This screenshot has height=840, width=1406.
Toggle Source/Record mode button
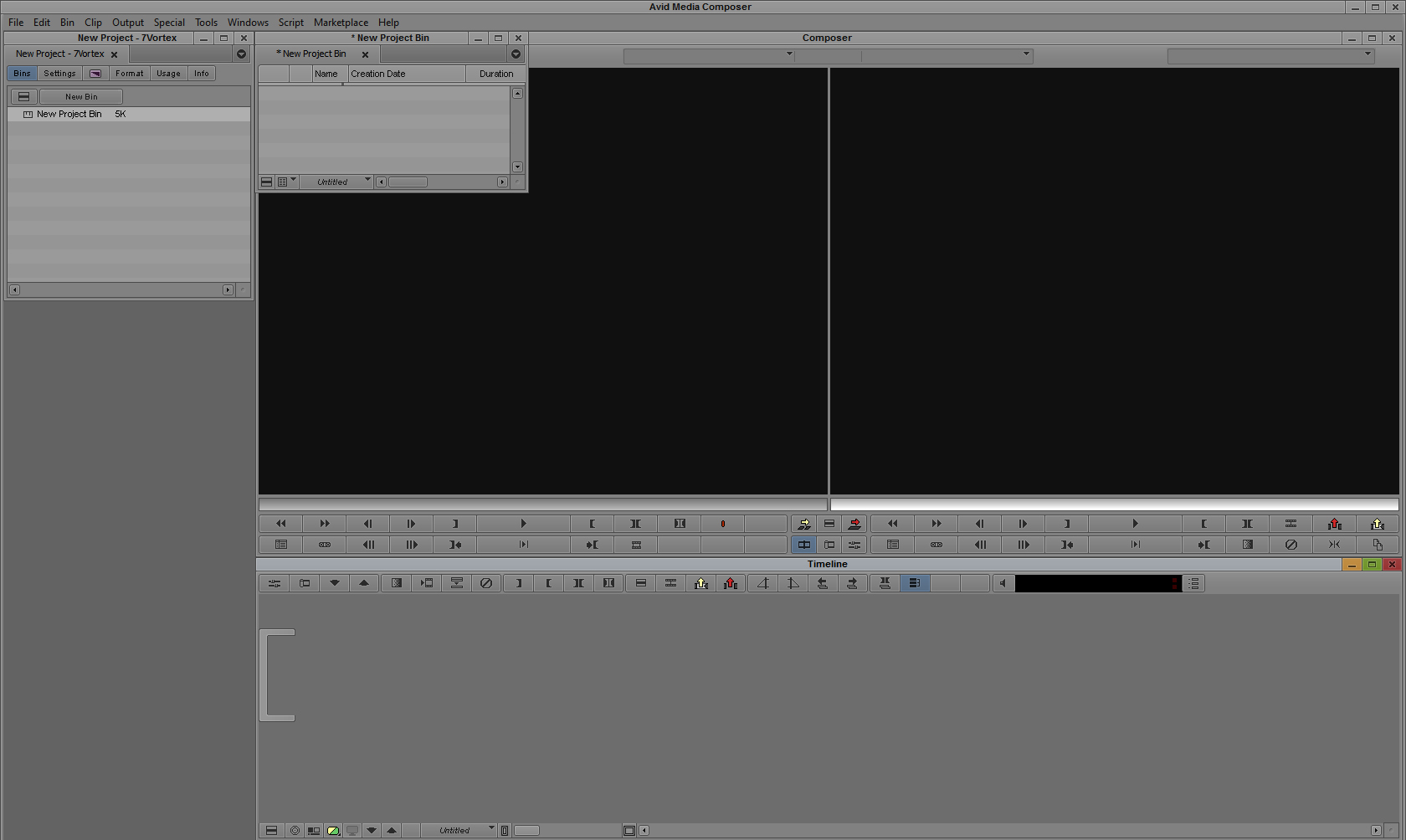pyautogui.click(x=804, y=545)
